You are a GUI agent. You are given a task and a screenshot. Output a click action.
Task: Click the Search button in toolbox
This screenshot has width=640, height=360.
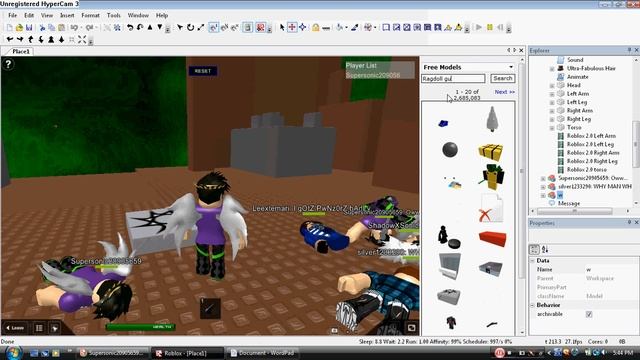click(x=502, y=78)
